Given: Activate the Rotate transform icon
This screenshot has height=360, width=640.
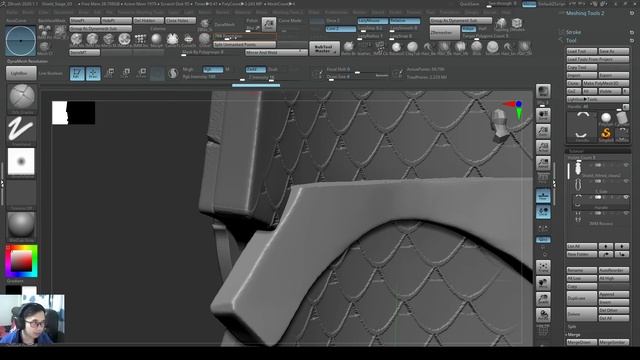Looking at the screenshot, I should 141,73.
